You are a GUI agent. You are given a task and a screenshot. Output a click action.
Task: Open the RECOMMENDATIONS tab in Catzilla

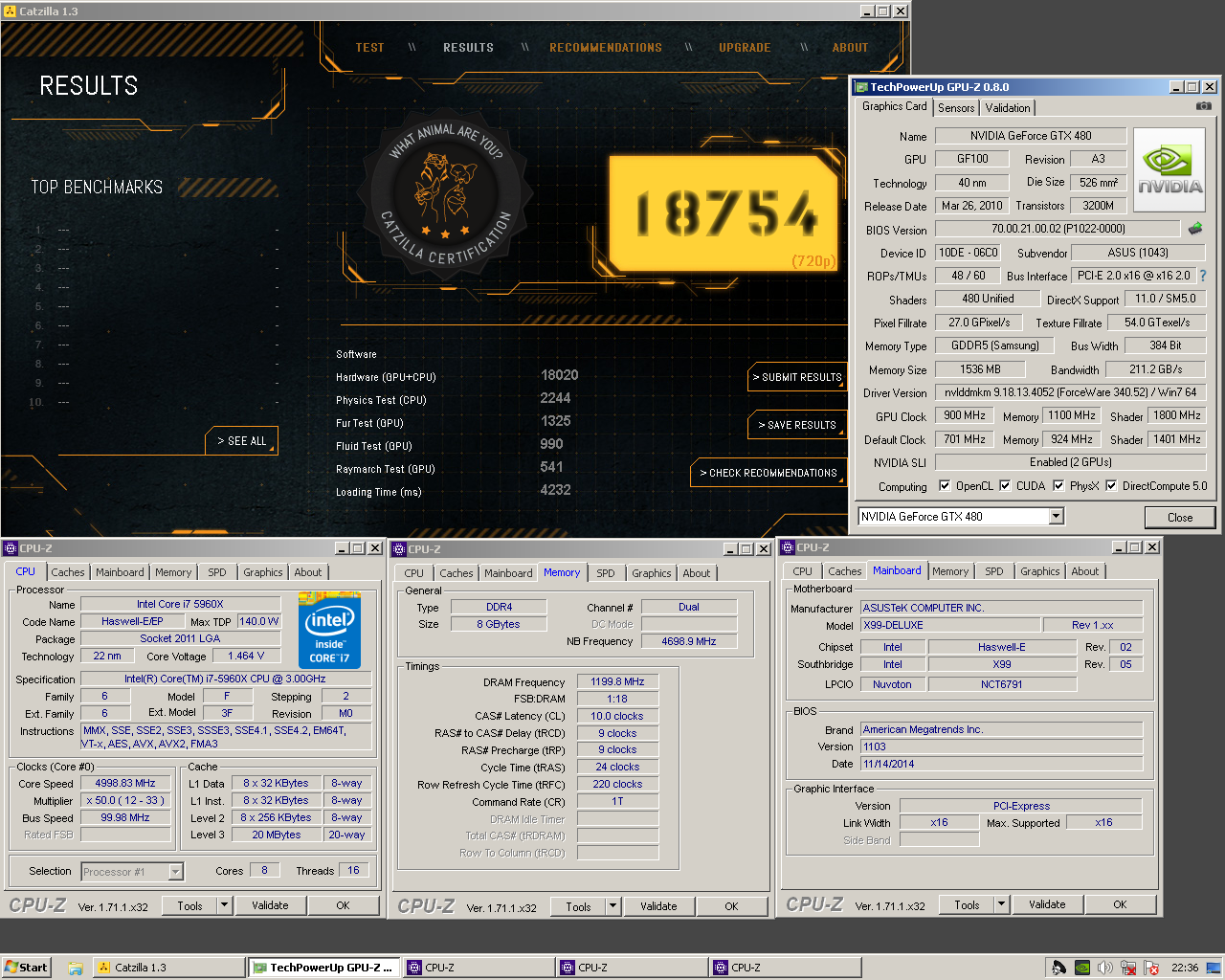605,48
